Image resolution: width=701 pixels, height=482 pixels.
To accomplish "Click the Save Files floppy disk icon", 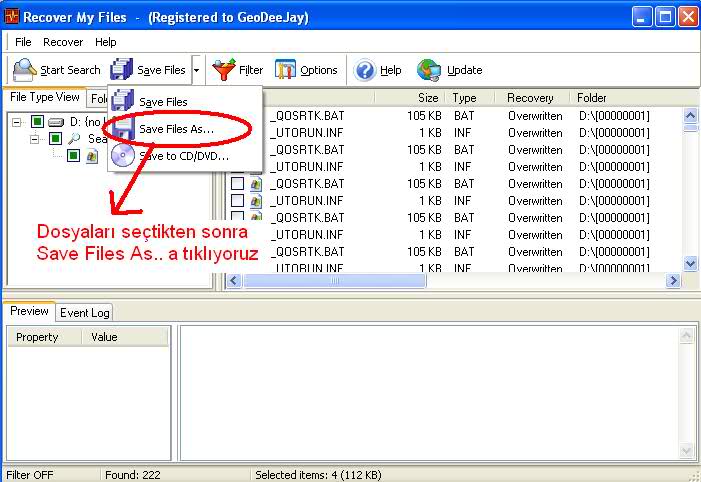I will click(121, 70).
